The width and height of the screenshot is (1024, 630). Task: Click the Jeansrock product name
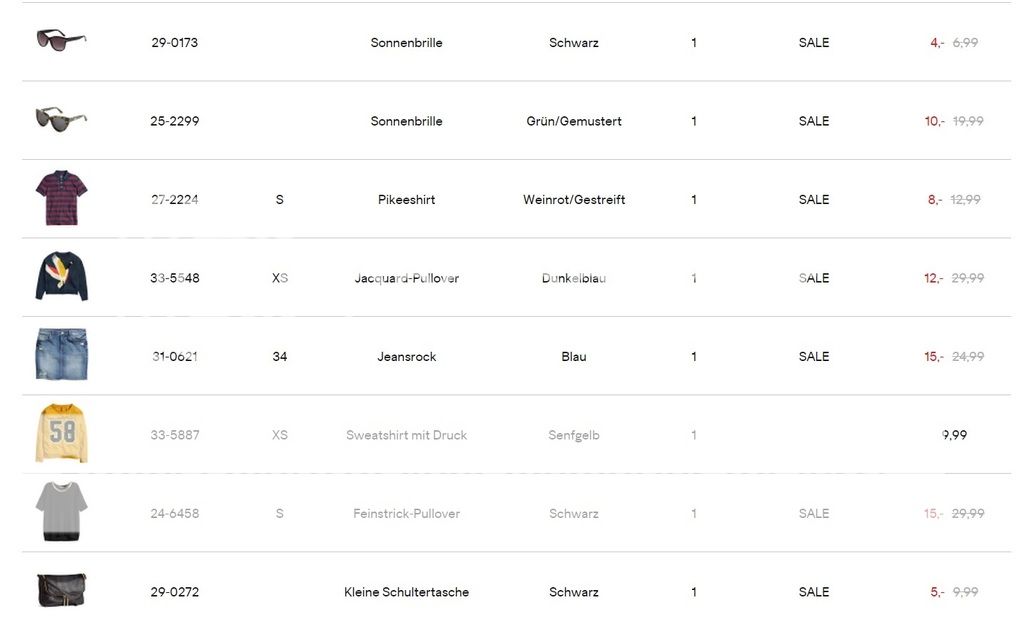406,357
